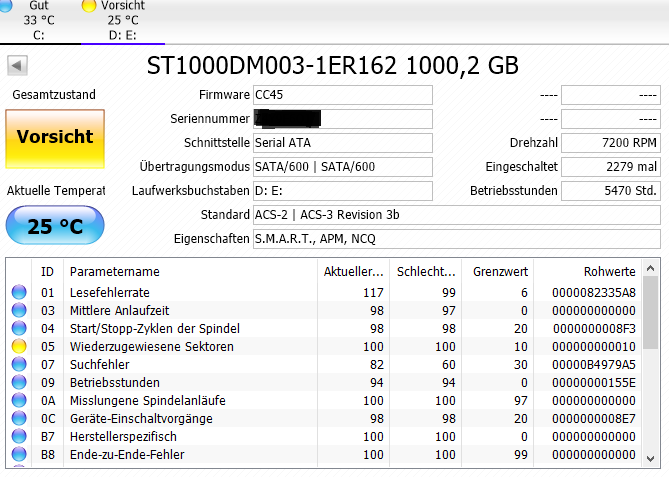669x477 pixels.
Task: Click yellow warning circle for Wiederzugewiesene Sektoren
Action: [x=19, y=346]
